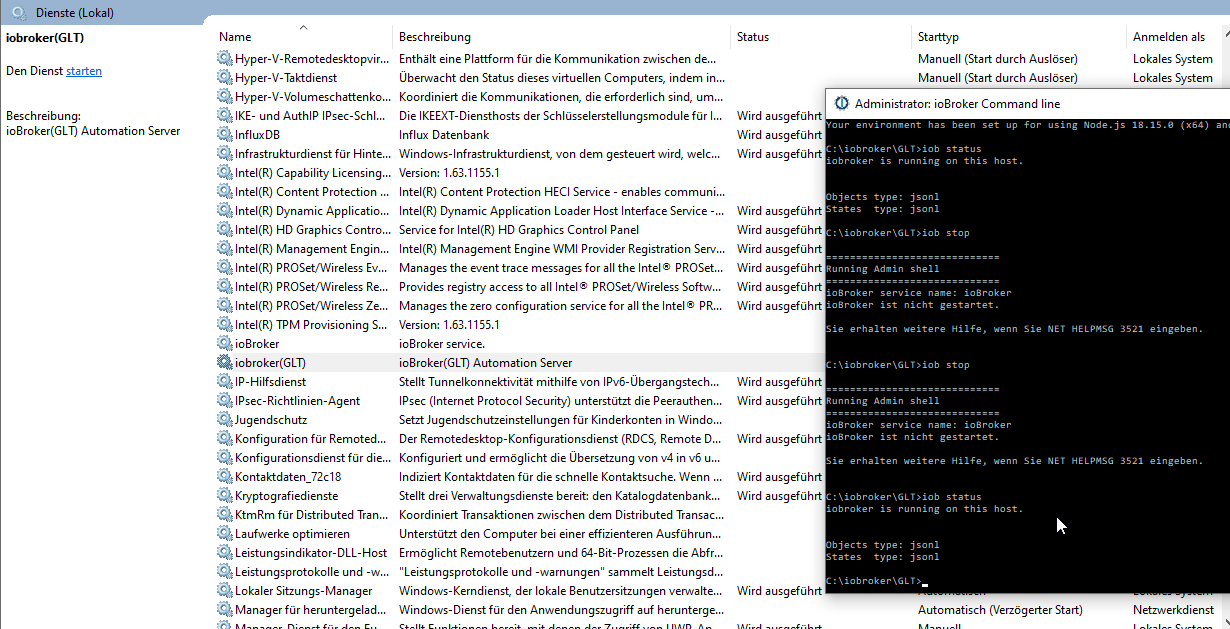Click the gear icon of Jugendschutz service
The width and height of the screenshot is (1230, 629).
click(x=224, y=420)
